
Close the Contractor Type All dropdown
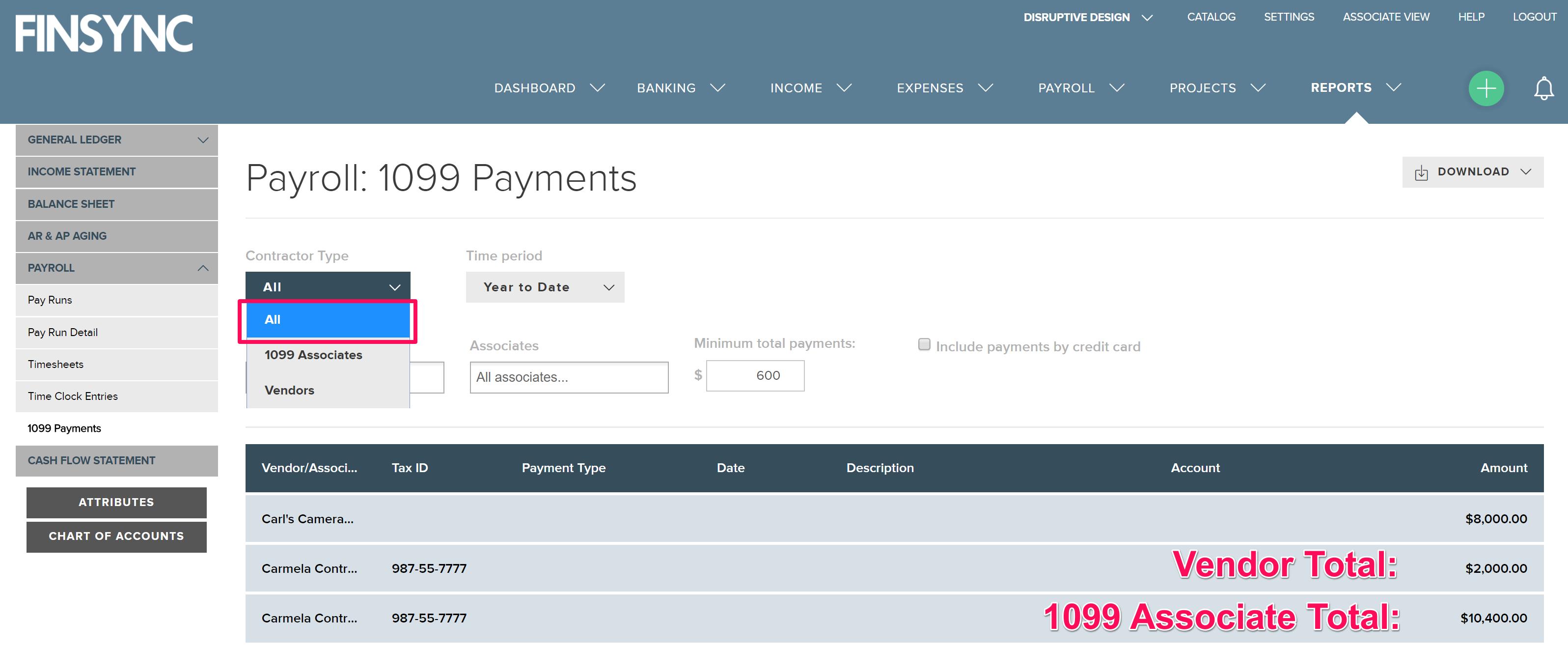[328, 287]
